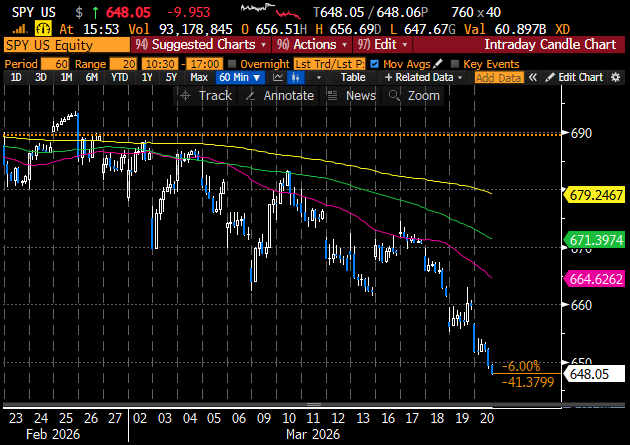The height and width of the screenshot is (445, 630).
Task: Select the 1D range tab
Action: coord(16,78)
